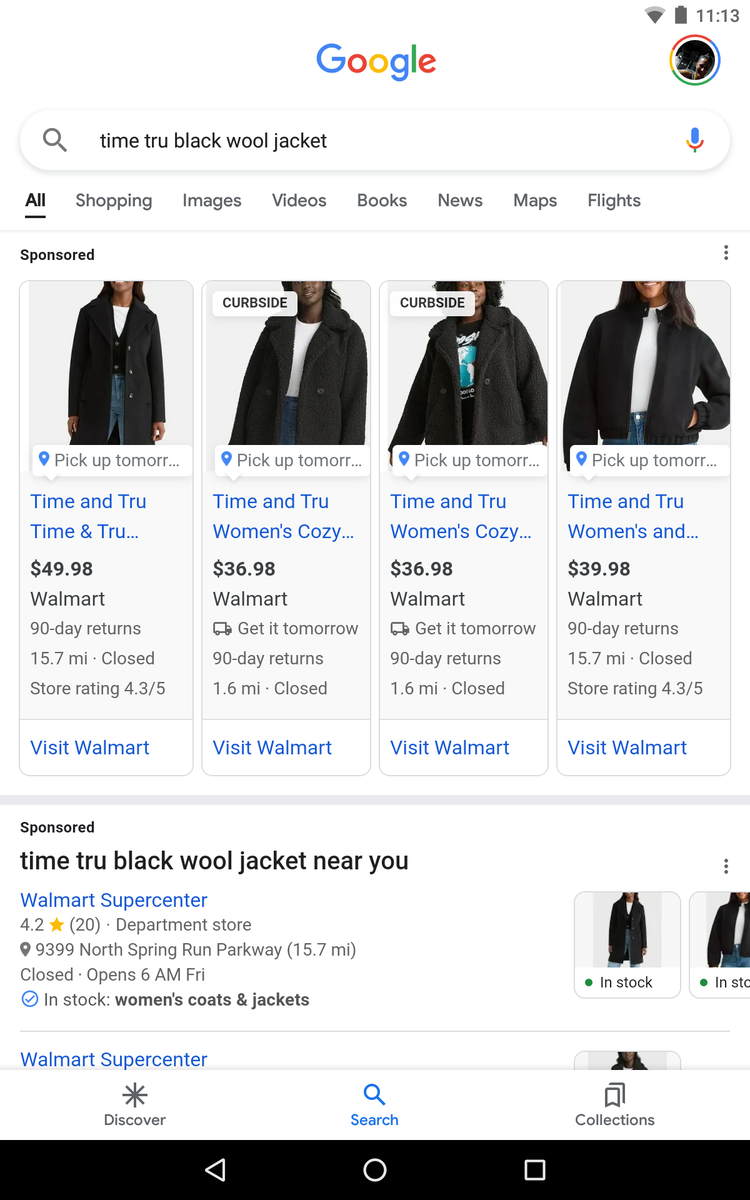Viewport: 750px width, 1200px height.
Task: Open the first Walmart Supercenter listing
Action: click(114, 900)
